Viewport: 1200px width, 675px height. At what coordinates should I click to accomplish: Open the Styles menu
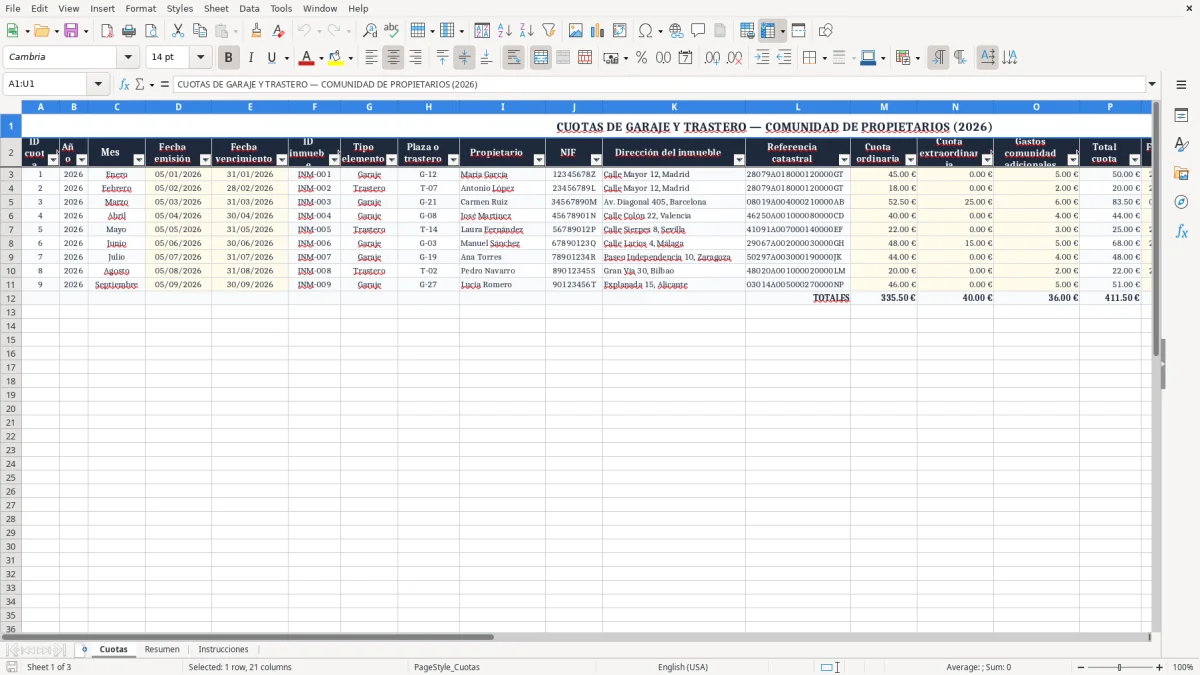180,8
